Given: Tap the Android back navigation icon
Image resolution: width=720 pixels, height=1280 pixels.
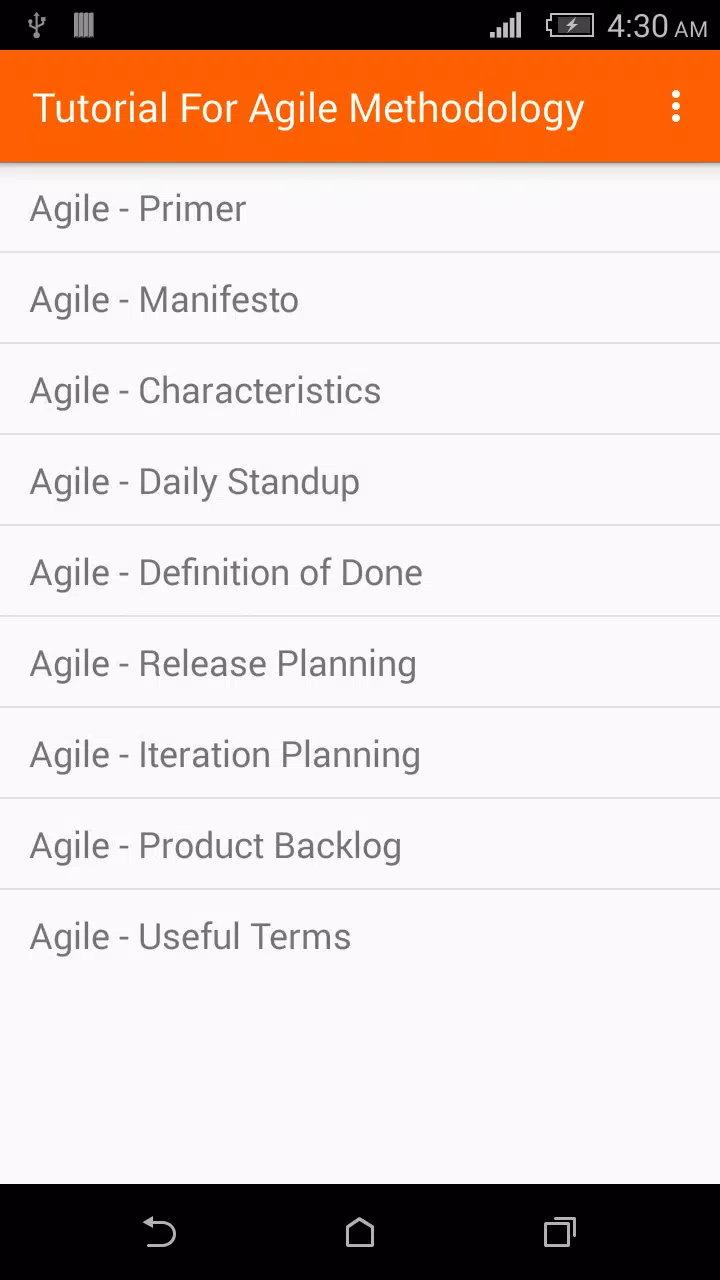Looking at the screenshot, I should pos(160,1232).
